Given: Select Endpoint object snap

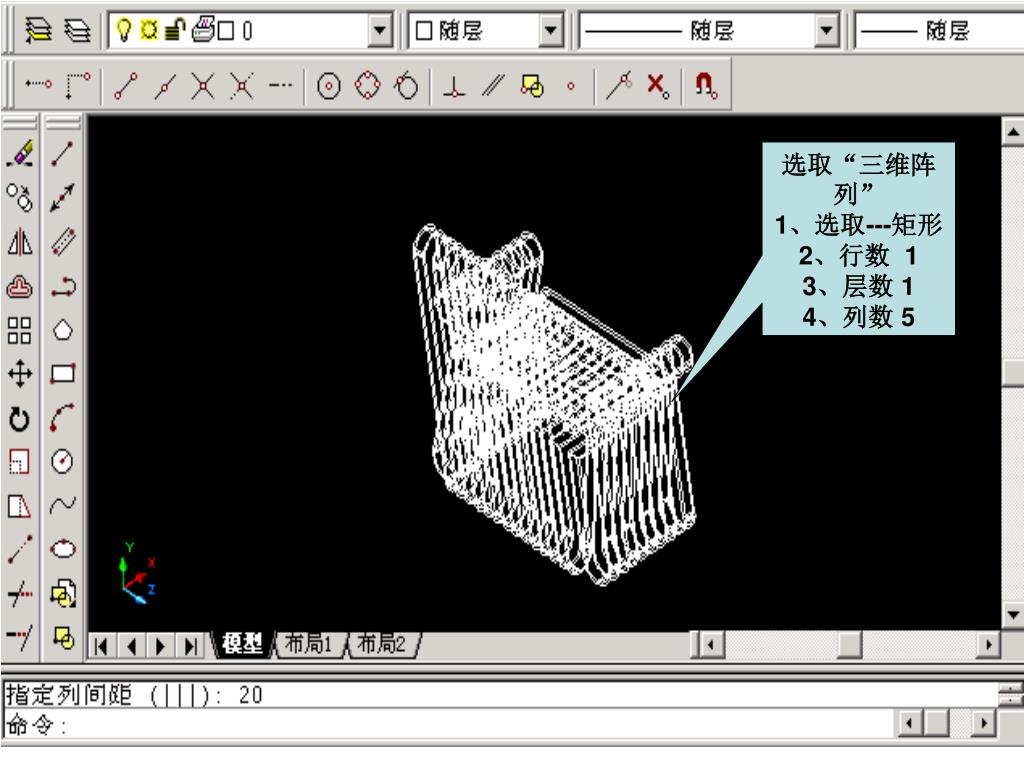Looking at the screenshot, I should pyautogui.click(x=125, y=86).
